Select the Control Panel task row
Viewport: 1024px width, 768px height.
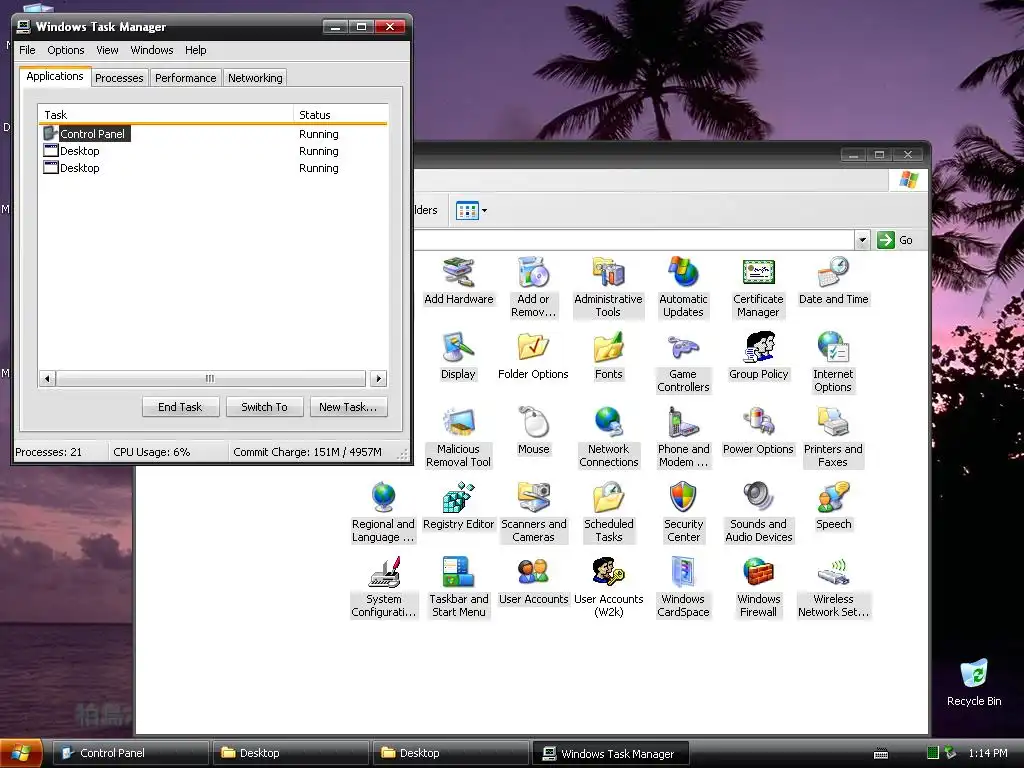[213, 134]
